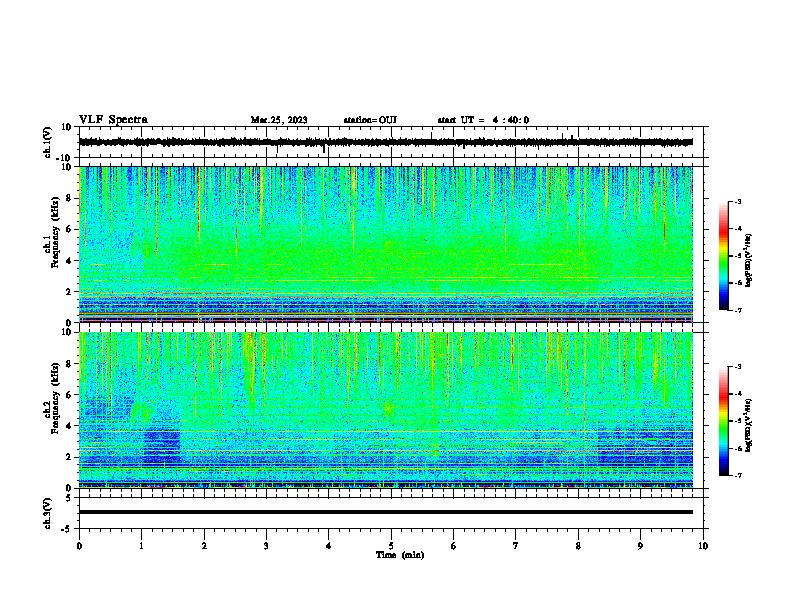Click "-3" on ch.2 color scale
Screen dimensions: 792x612
coord(737,367)
